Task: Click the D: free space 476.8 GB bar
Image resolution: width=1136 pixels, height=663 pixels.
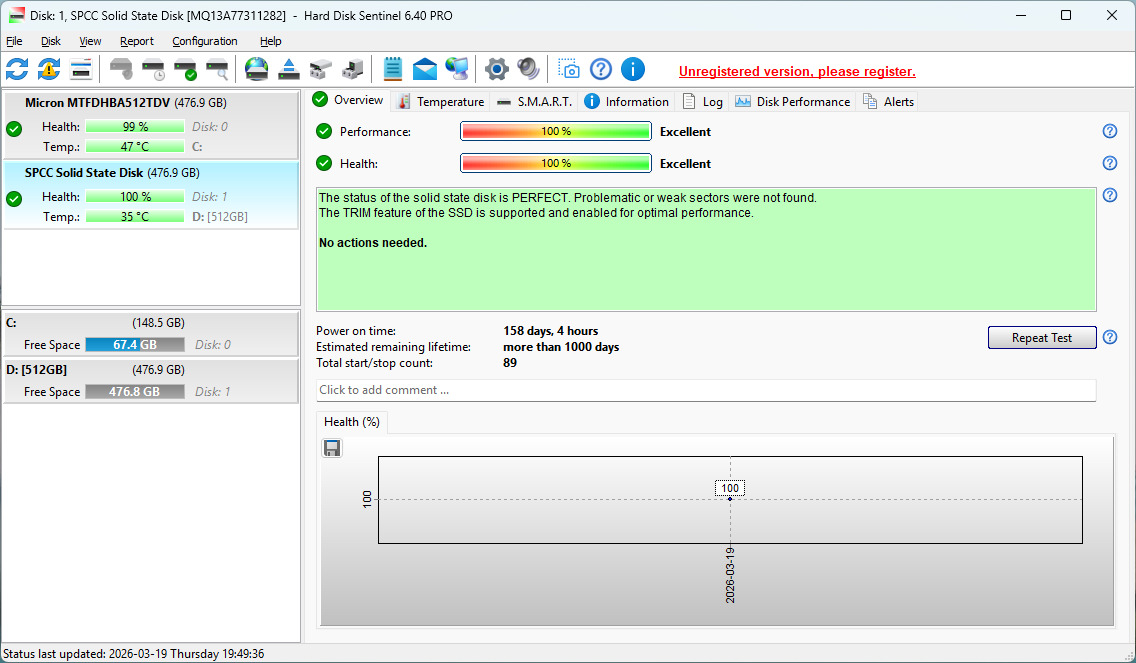Action: (x=135, y=392)
